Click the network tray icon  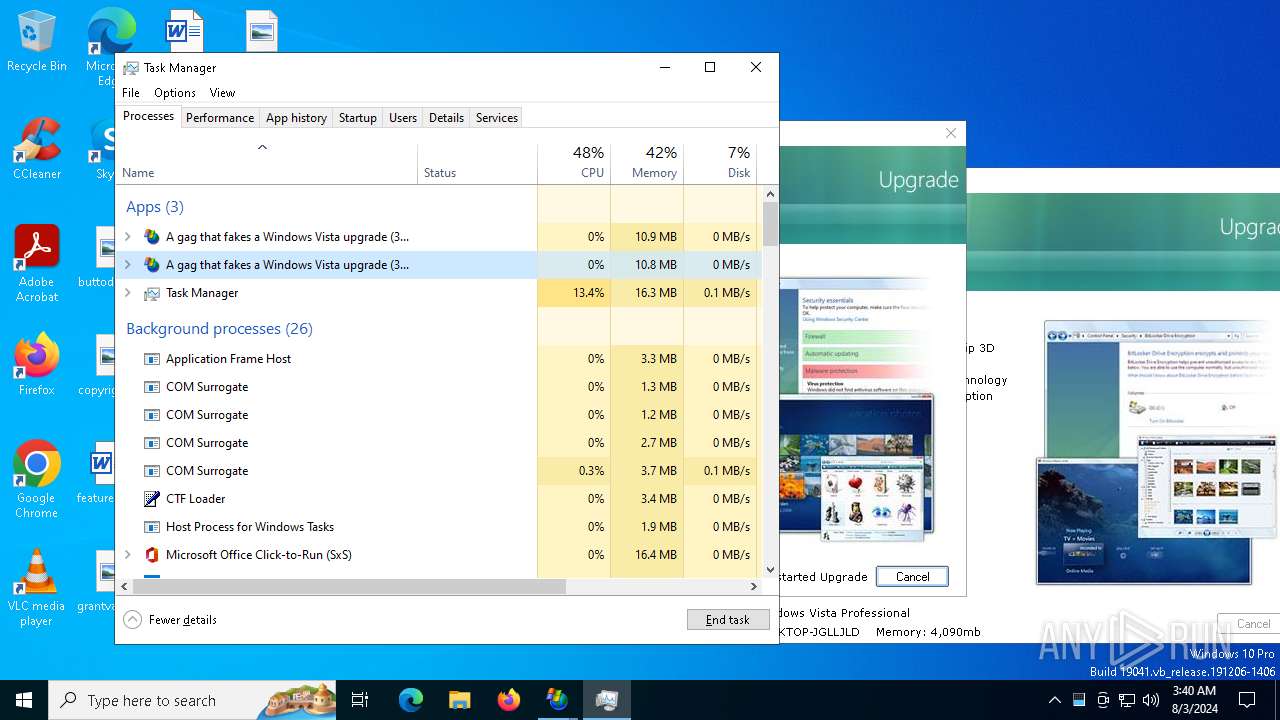(x=1127, y=700)
